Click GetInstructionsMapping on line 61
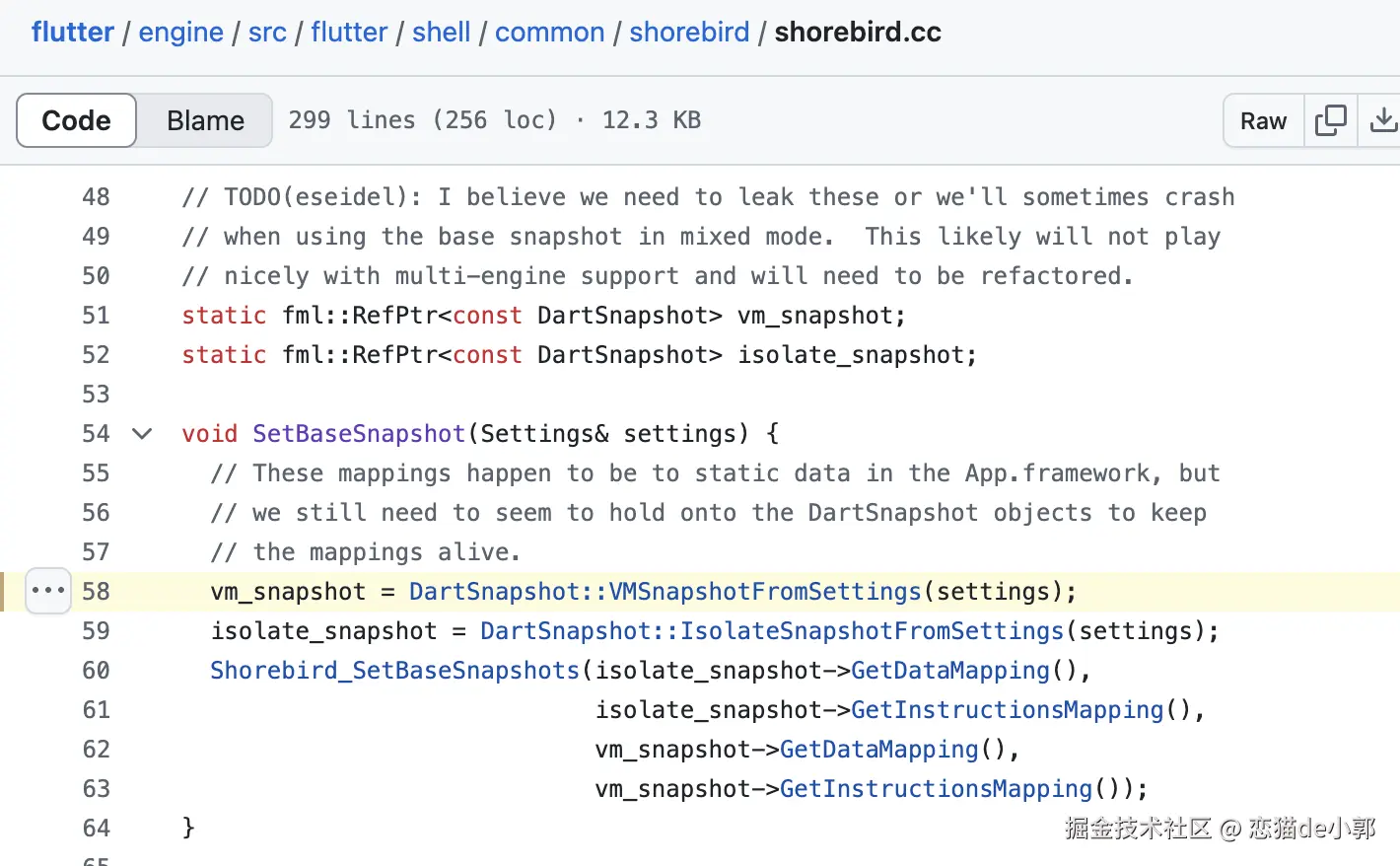Viewport: 1400px width, 866px height. pyautogui.click(x=1007, y=710)
